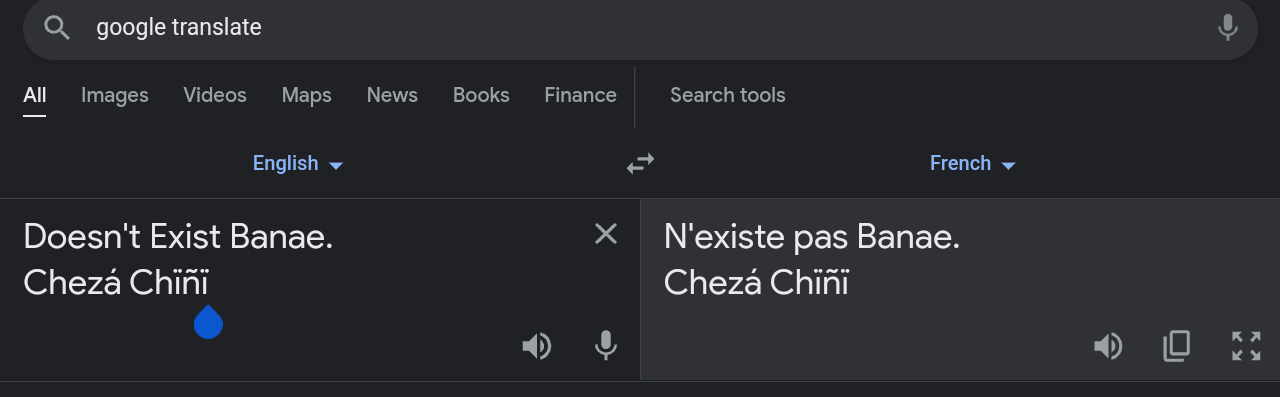Open the French target language dropdown
Viewport: 1280px width, 397px height.
(973, 163)
